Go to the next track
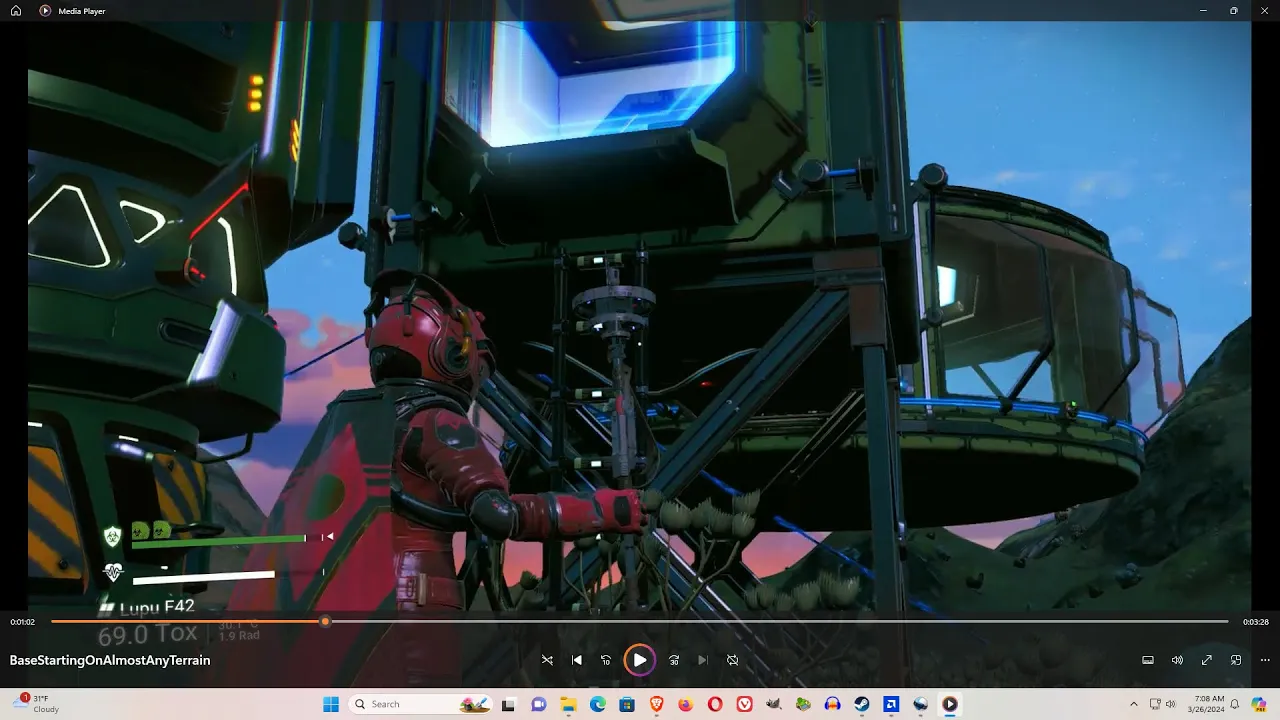Screen dimensions: 1280x720 (702, 660)
